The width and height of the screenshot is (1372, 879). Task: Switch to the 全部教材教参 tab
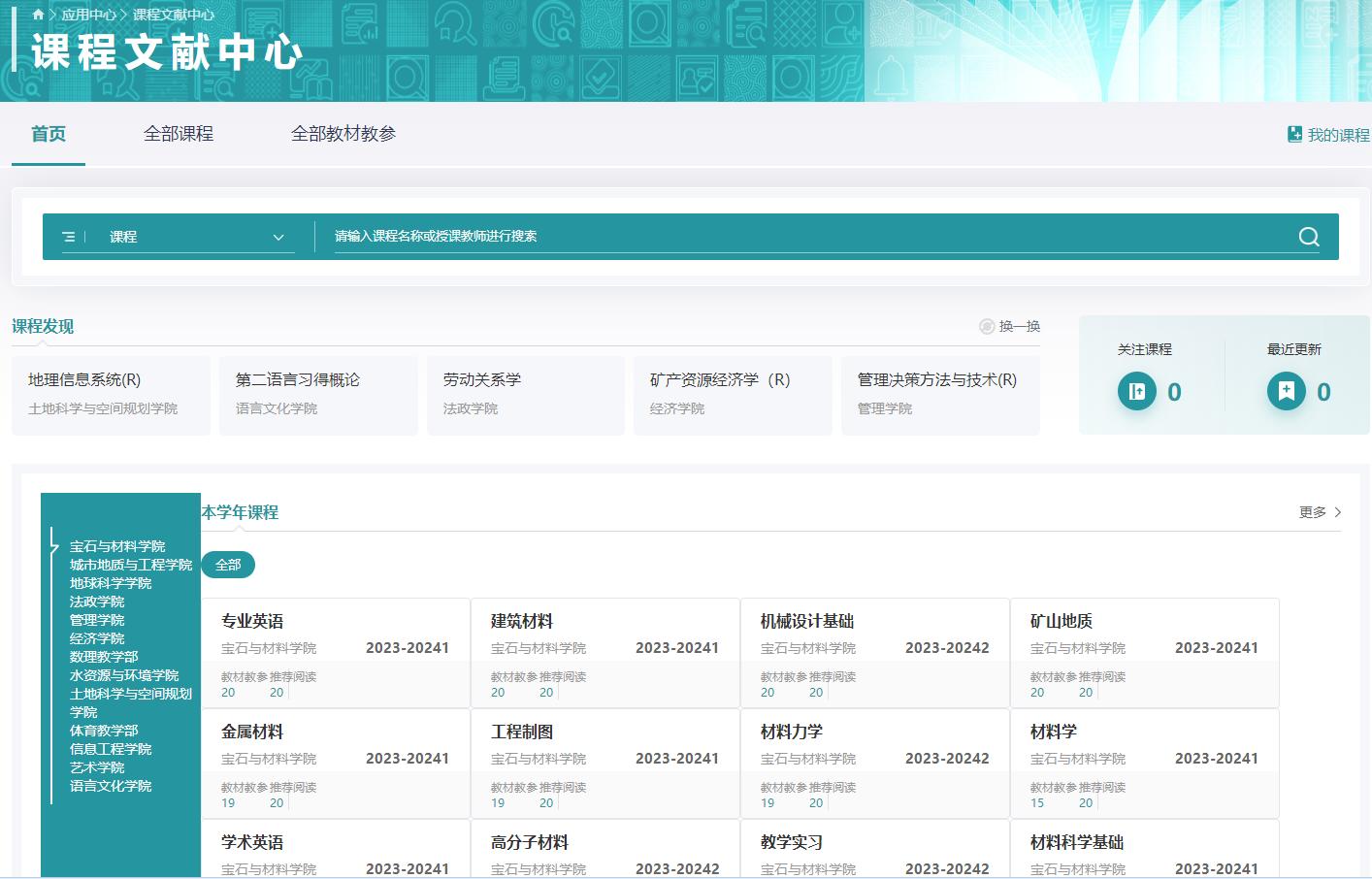click(x=343, y=134)
